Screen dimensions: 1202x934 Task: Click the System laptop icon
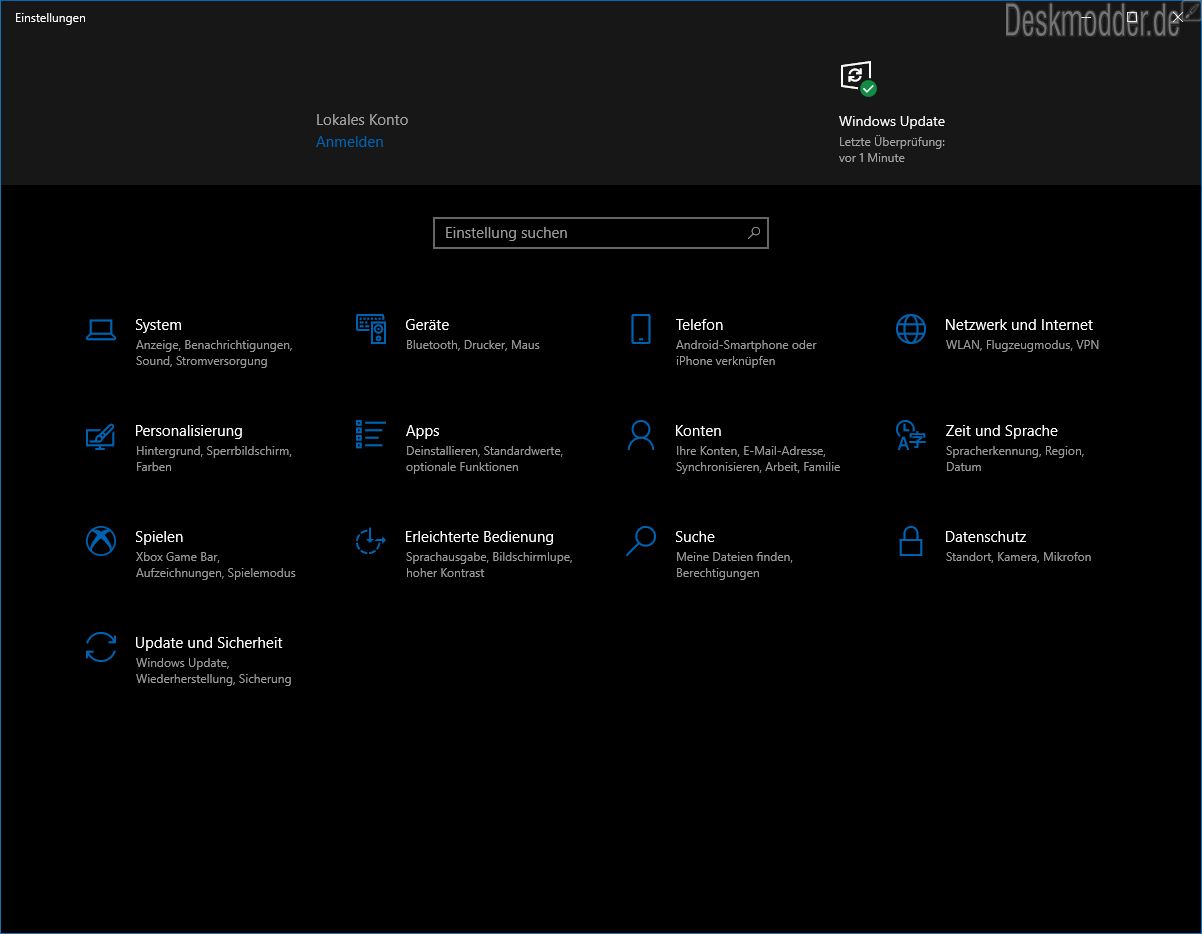coord(101,329)
